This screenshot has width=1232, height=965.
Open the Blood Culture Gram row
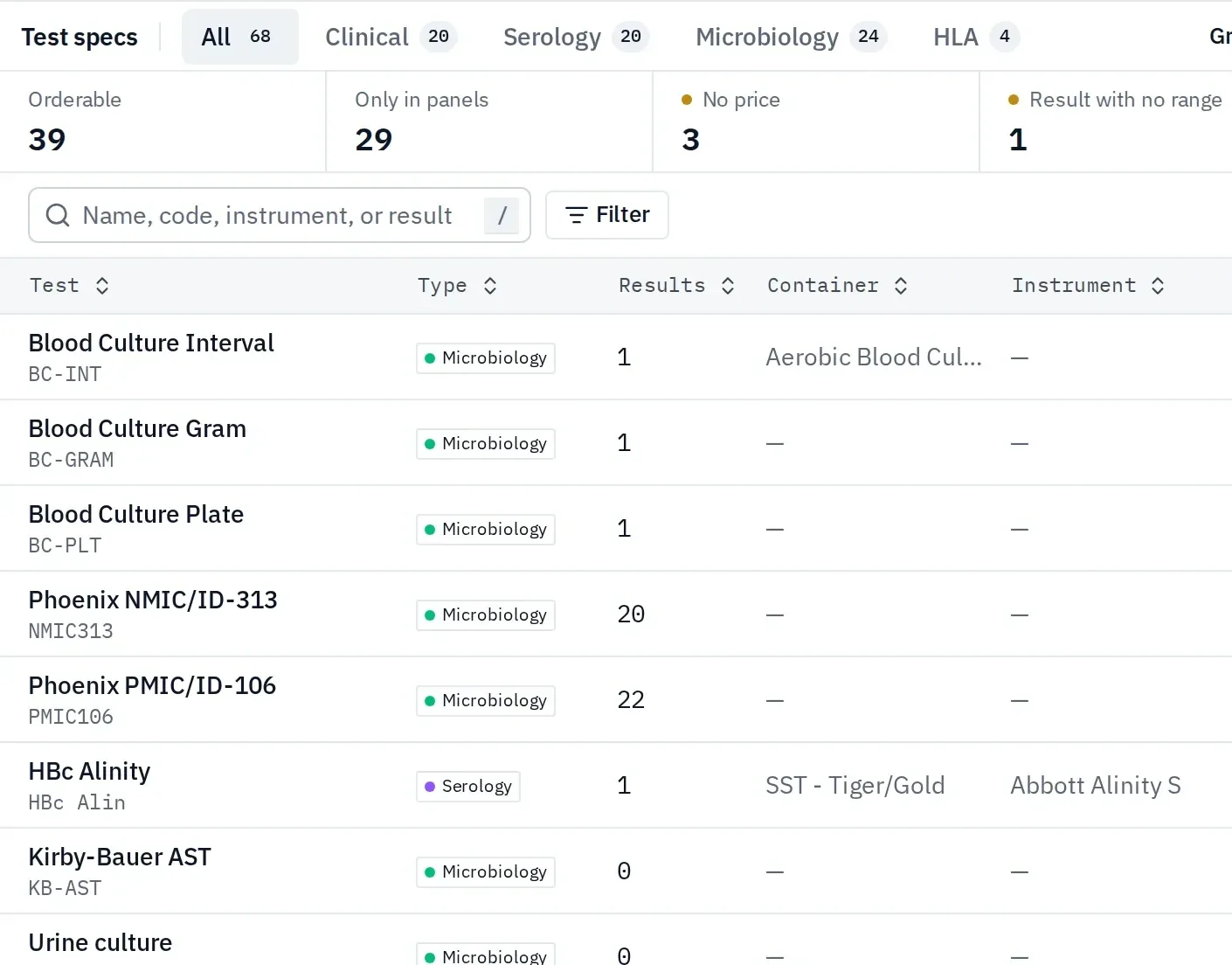[616, 443]
